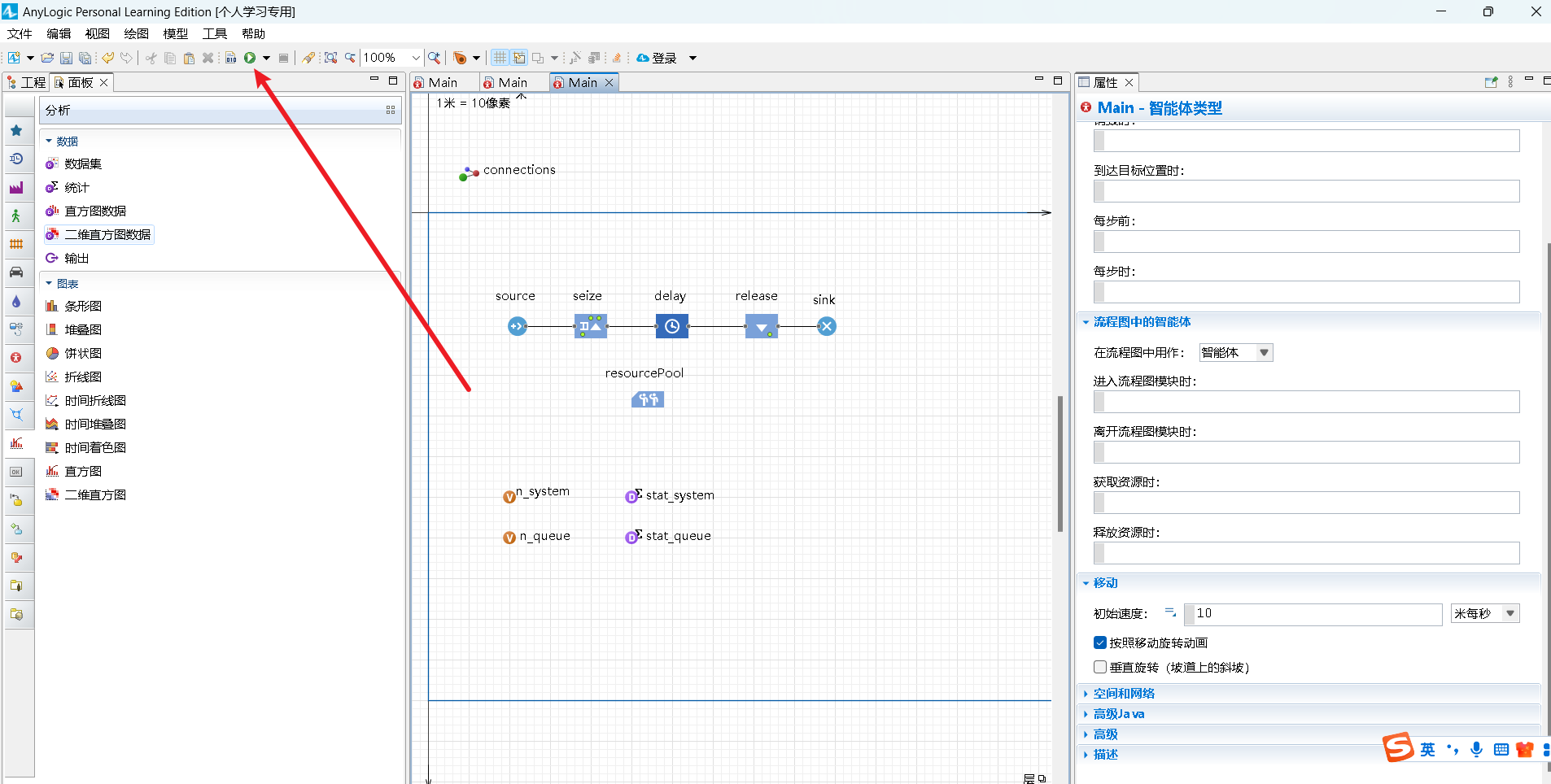Open the 工具 menu
Image resolution: width=1551 pixels, height=784 pixels.
(215, 33)
